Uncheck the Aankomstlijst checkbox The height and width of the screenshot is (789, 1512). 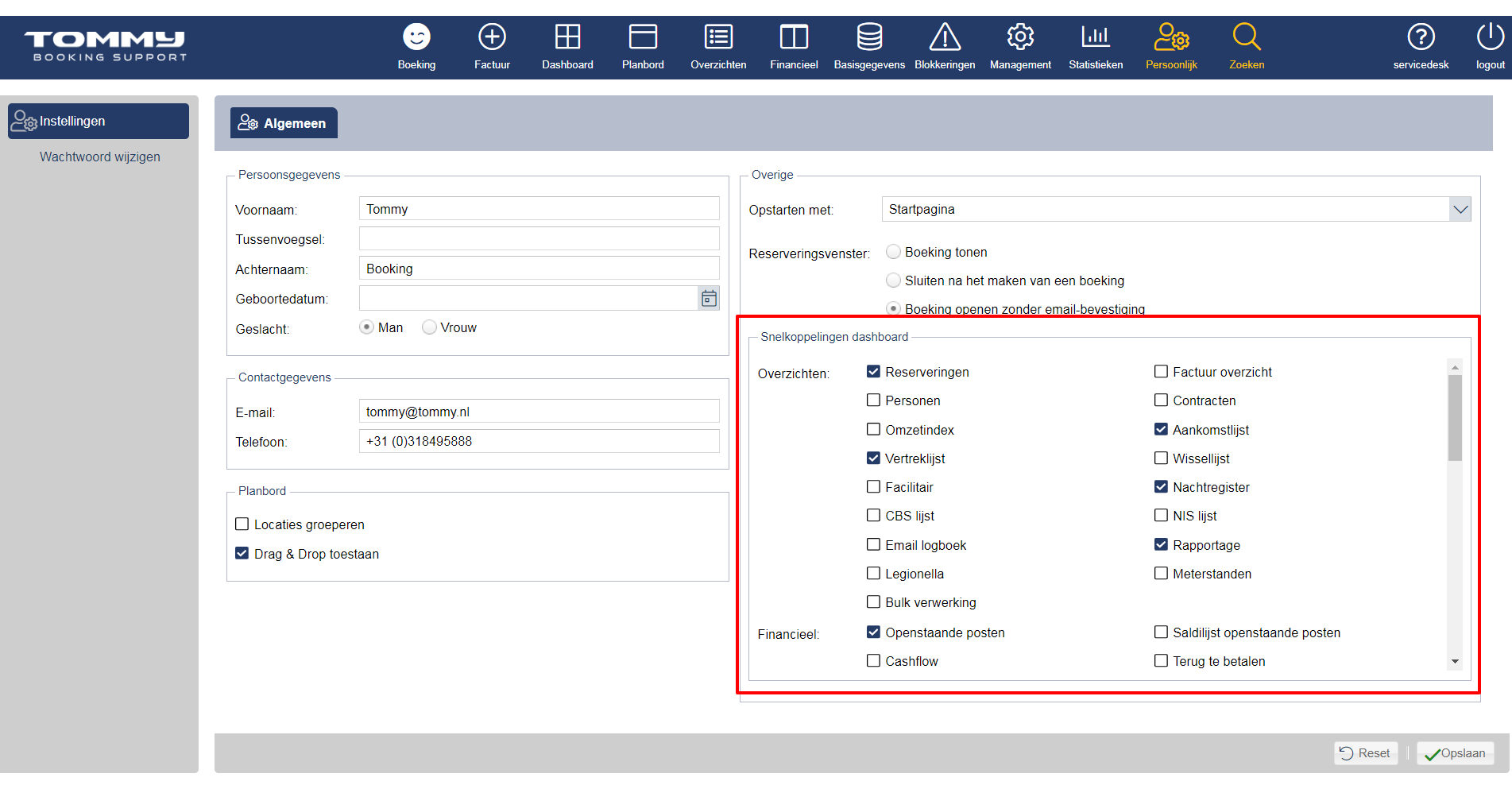pyautogui.click(x=1161, y=429)
